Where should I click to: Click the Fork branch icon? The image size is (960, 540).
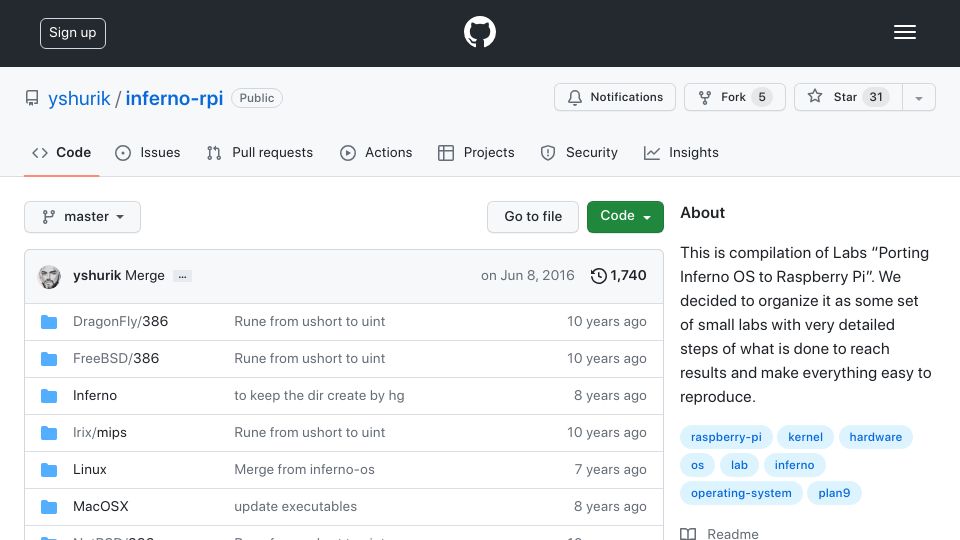pos(705,97)
